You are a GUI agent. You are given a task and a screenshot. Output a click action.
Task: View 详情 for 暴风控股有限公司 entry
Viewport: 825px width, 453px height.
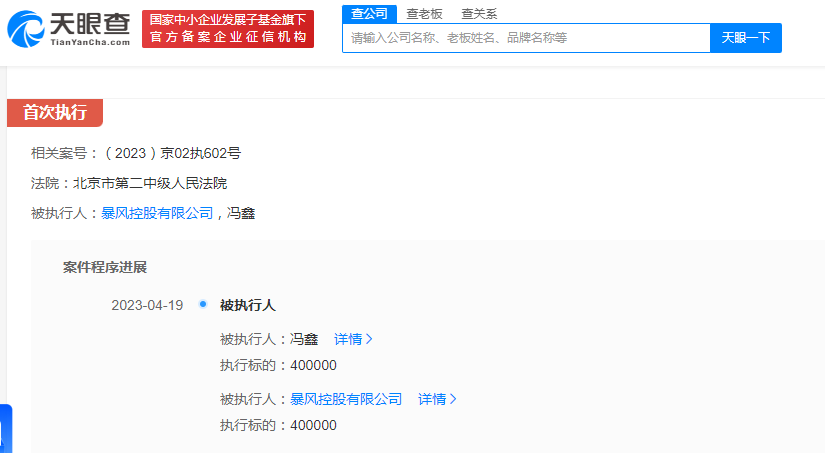(437, 399)
